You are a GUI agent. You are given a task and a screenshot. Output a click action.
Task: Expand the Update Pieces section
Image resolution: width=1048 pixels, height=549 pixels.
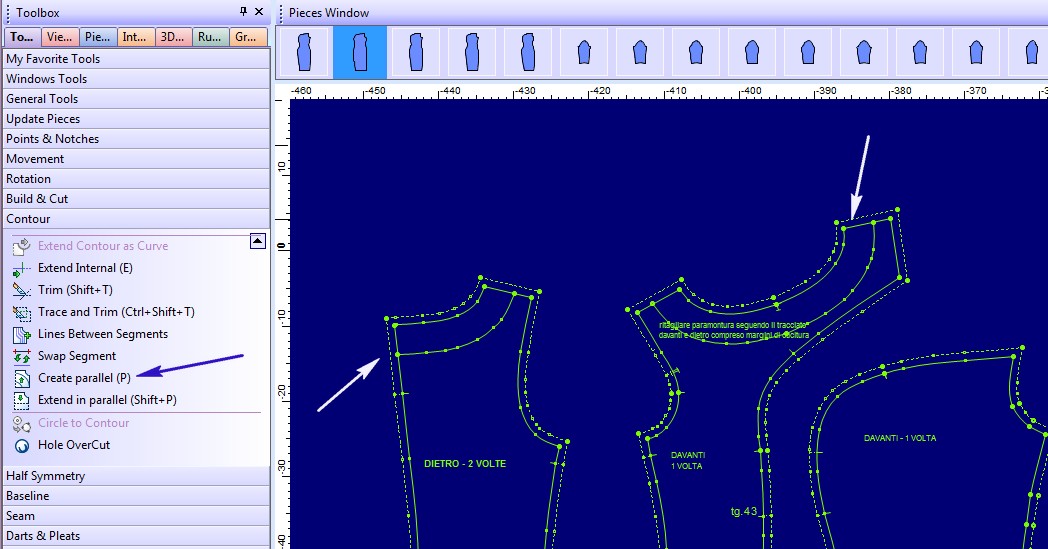(136, 119)
